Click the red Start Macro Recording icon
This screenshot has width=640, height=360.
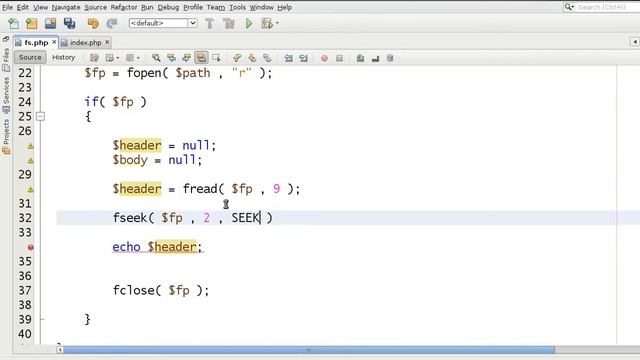point(324,58)
